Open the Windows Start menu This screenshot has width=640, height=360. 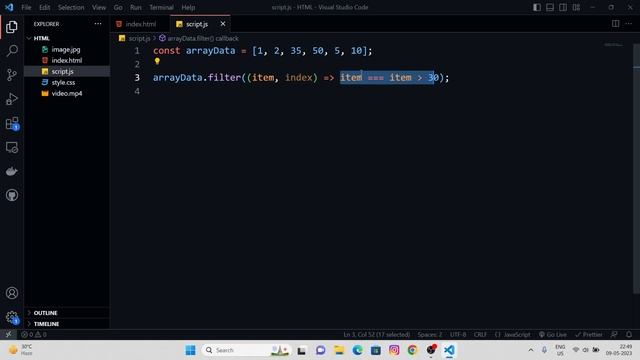pyautogui.click(x=190, y=350)
